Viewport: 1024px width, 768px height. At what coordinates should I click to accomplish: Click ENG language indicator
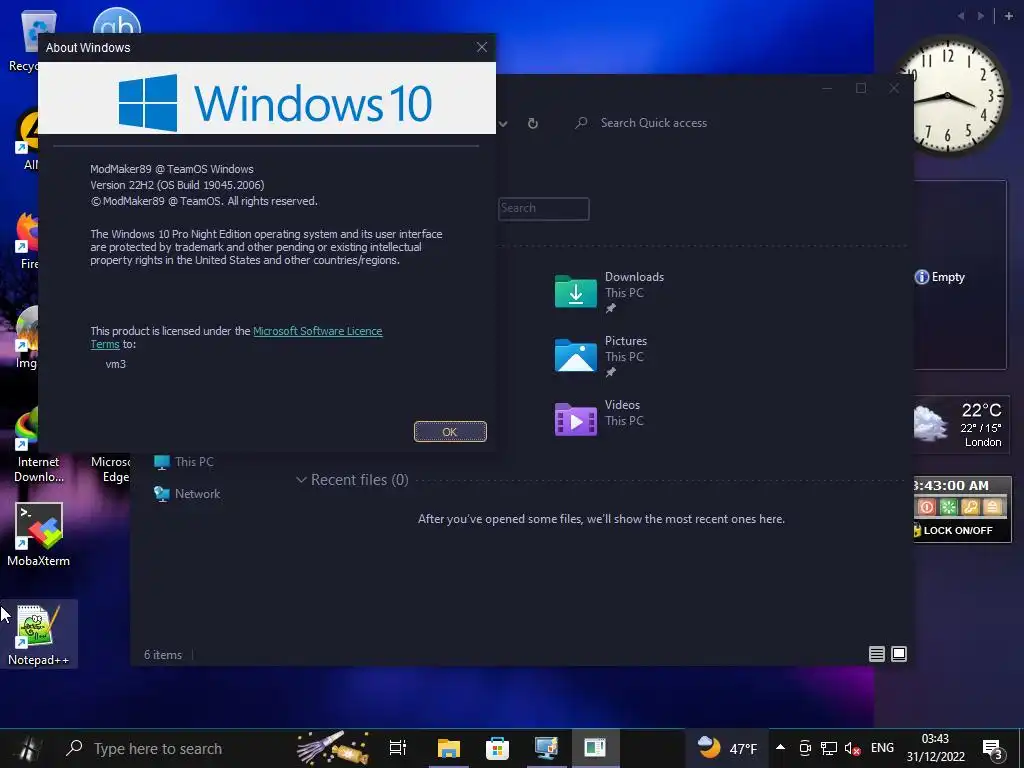coord(882,748)
